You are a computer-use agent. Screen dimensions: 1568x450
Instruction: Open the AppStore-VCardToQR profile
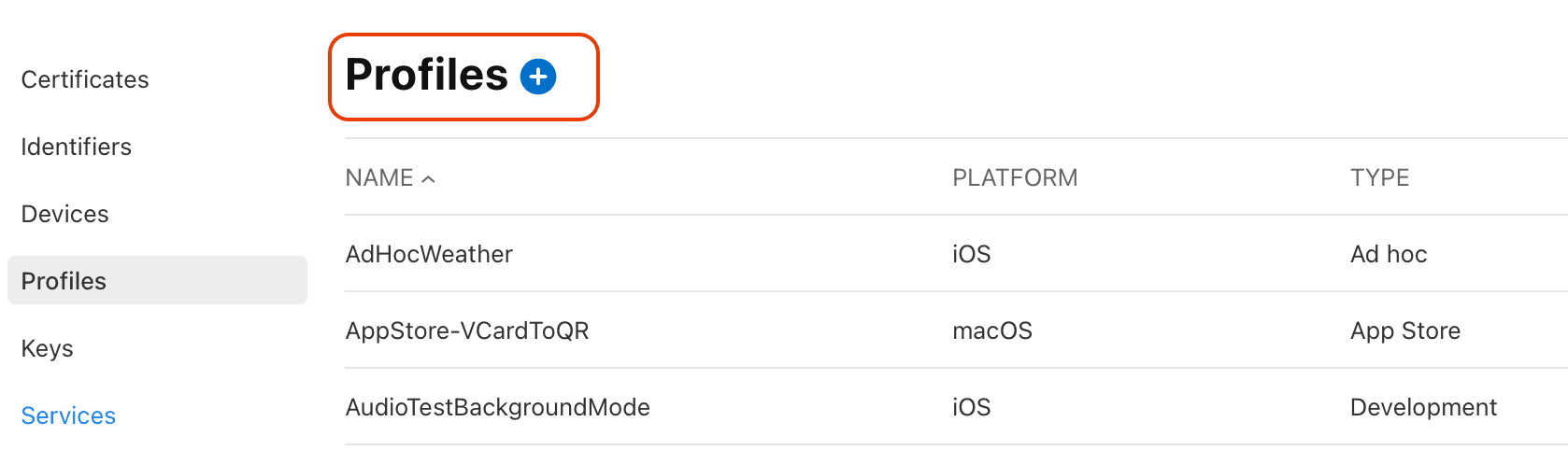click(467, 330)
